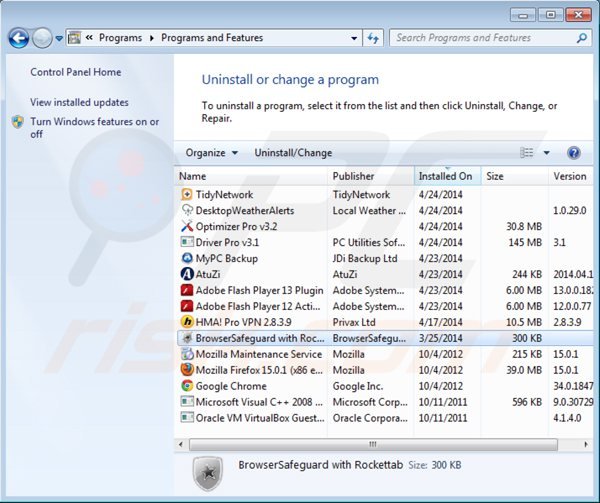
Task: Change view using the view layout icon
Action: point(527,153)
